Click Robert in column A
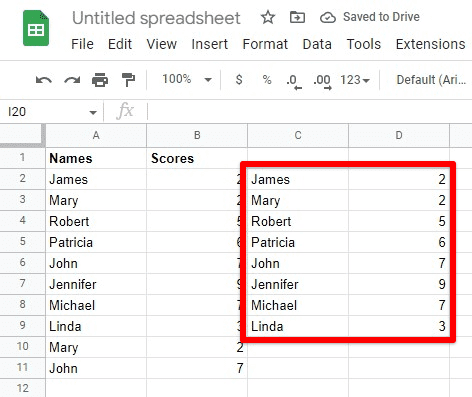 click(x=96, y=221)
